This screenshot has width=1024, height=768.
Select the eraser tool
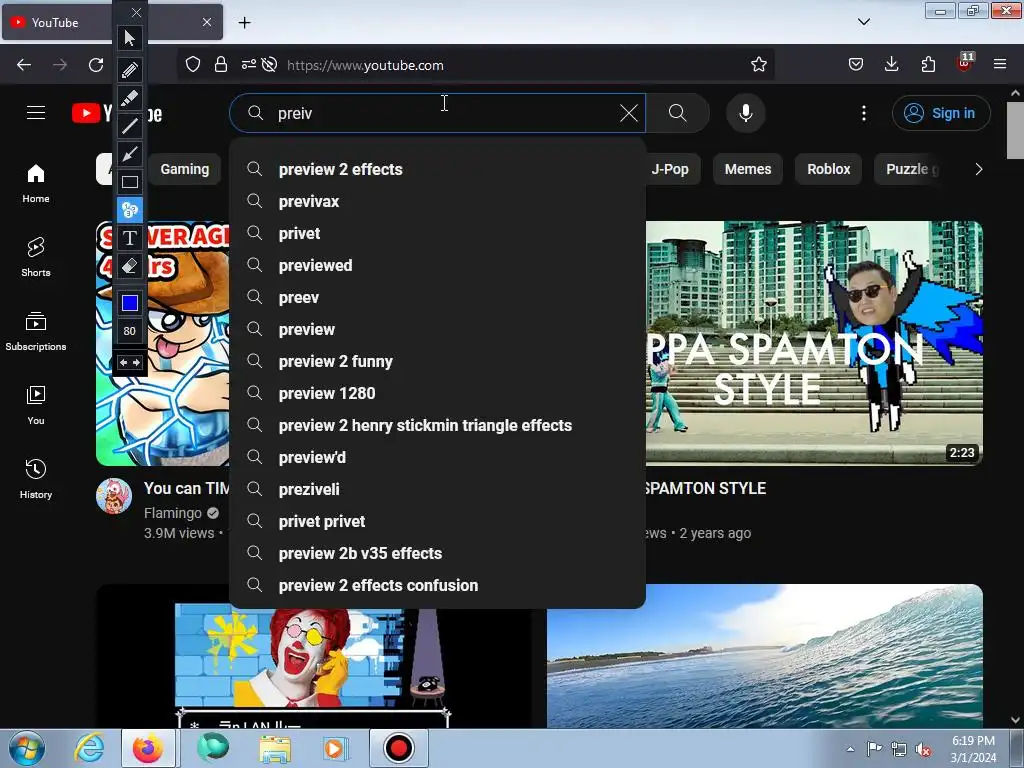pos(129,266)
